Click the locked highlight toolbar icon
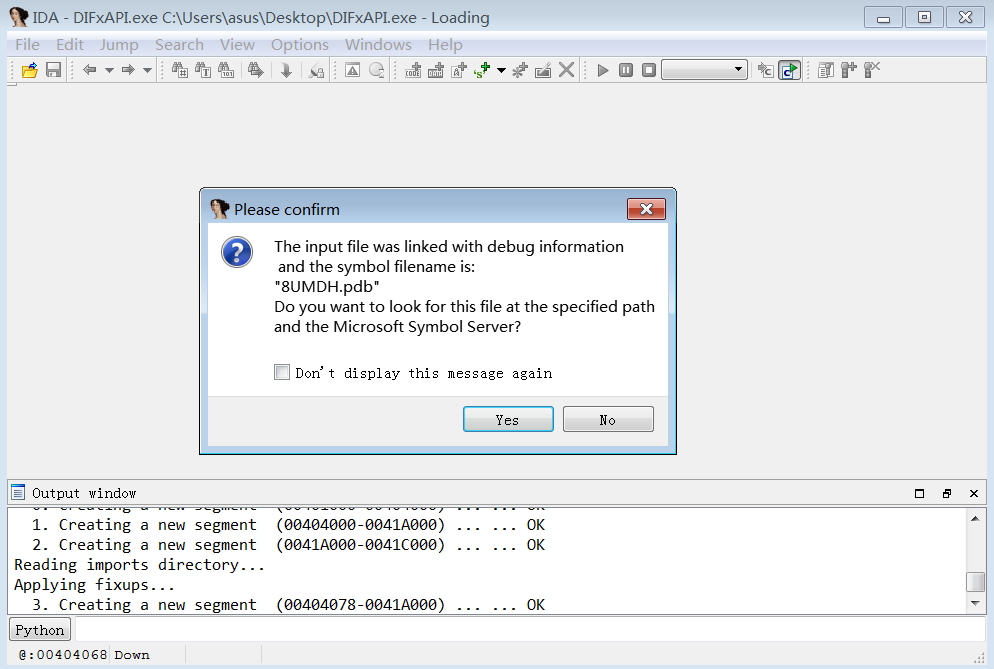 point(316,70)
